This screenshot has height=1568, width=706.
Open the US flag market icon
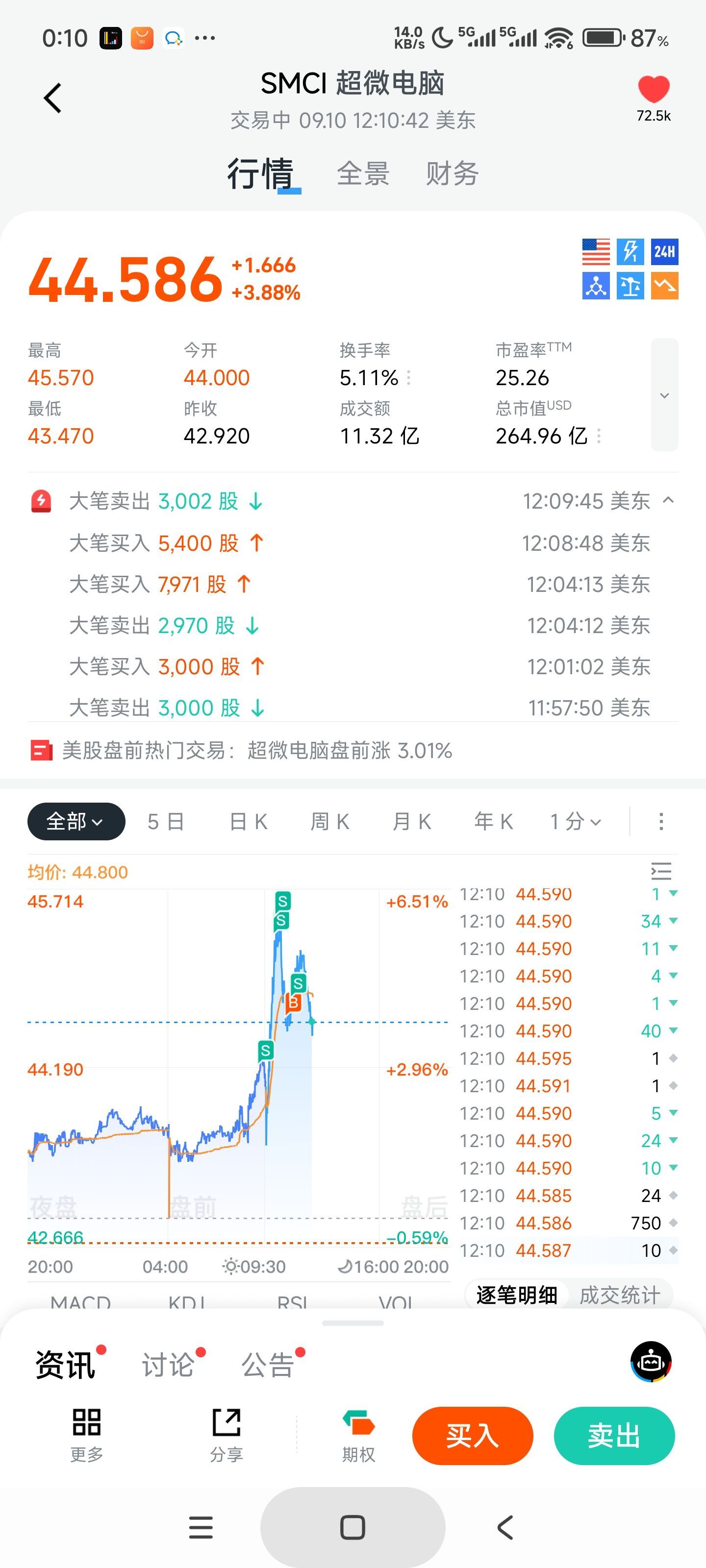596,251
